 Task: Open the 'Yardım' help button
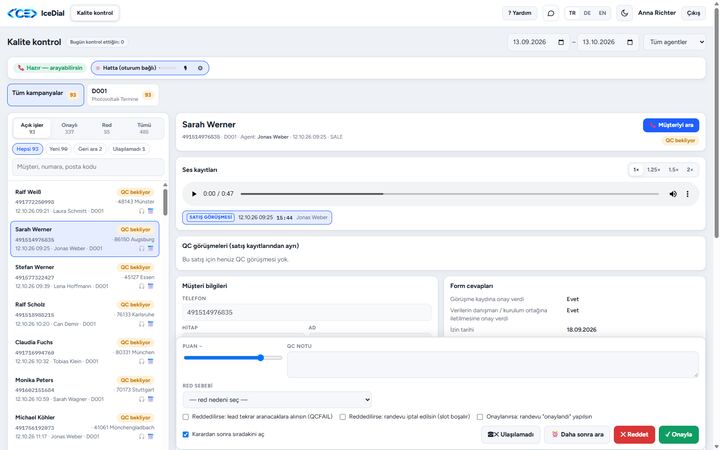[x=520, y=13]
